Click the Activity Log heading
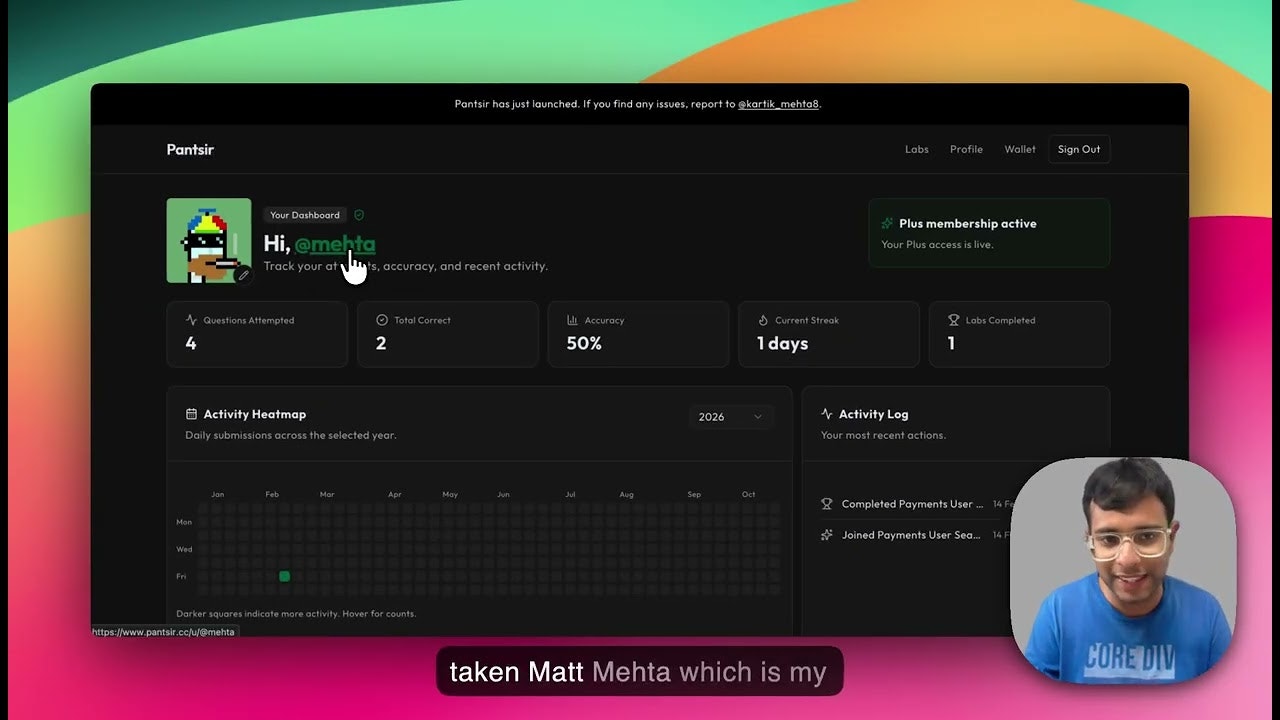Viewport: 1280px width, 720px height. click(874, 414)
